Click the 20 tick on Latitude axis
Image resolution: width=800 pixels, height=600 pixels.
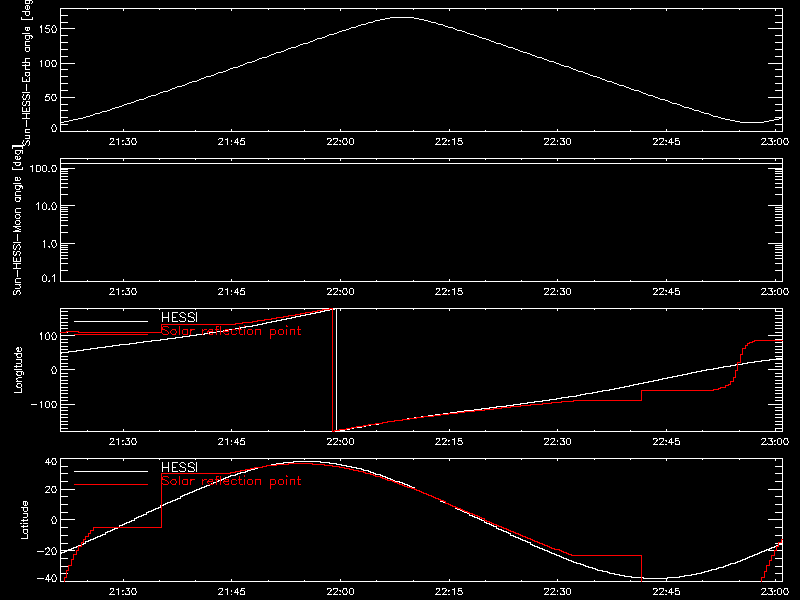(x=51, y=490)
